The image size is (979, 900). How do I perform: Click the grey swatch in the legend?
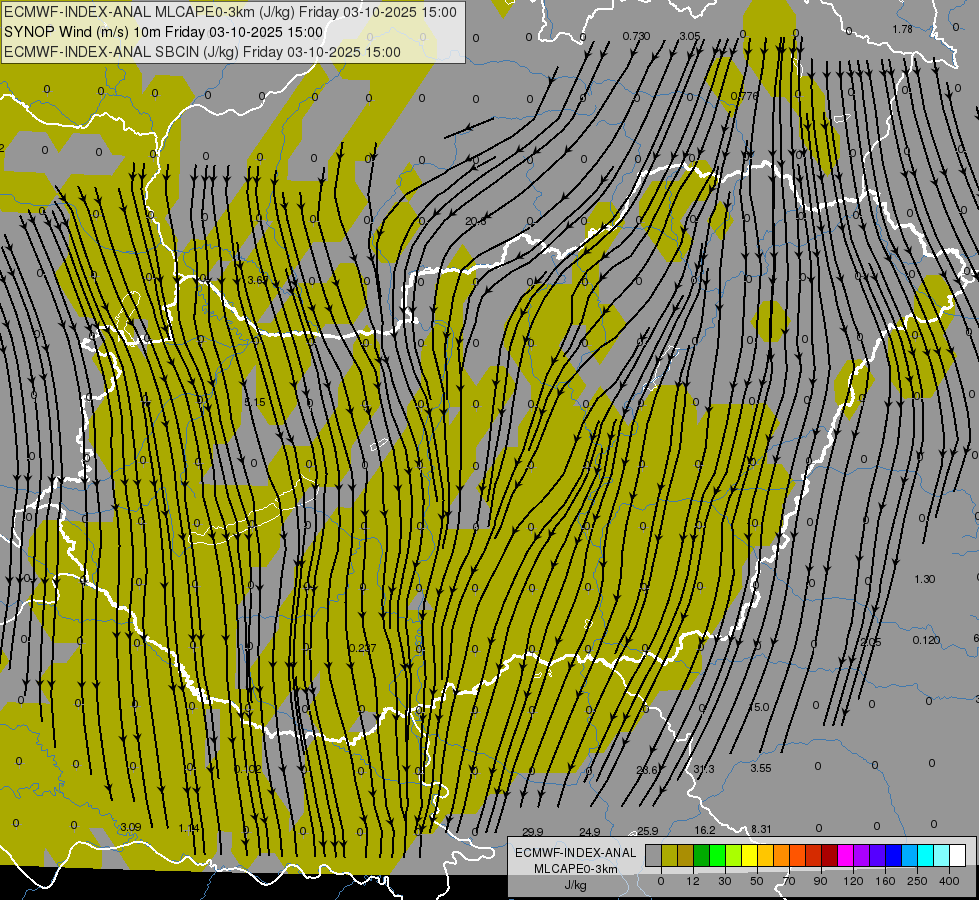654,855
